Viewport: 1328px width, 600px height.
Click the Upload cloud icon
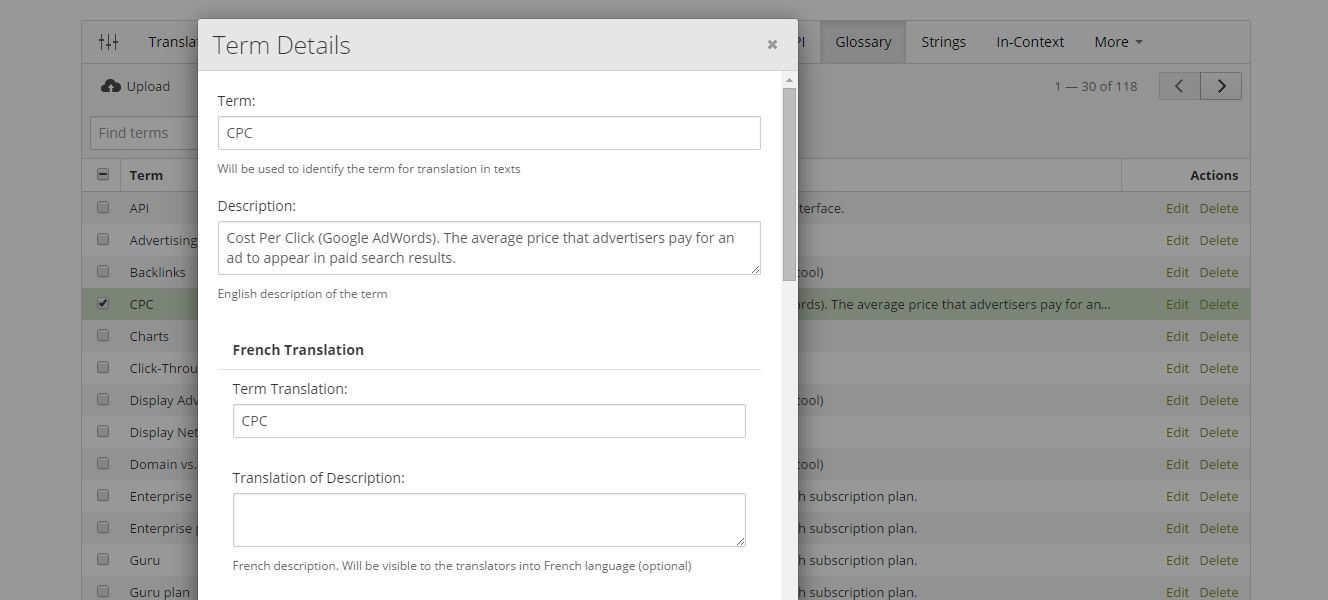[111, 86]
